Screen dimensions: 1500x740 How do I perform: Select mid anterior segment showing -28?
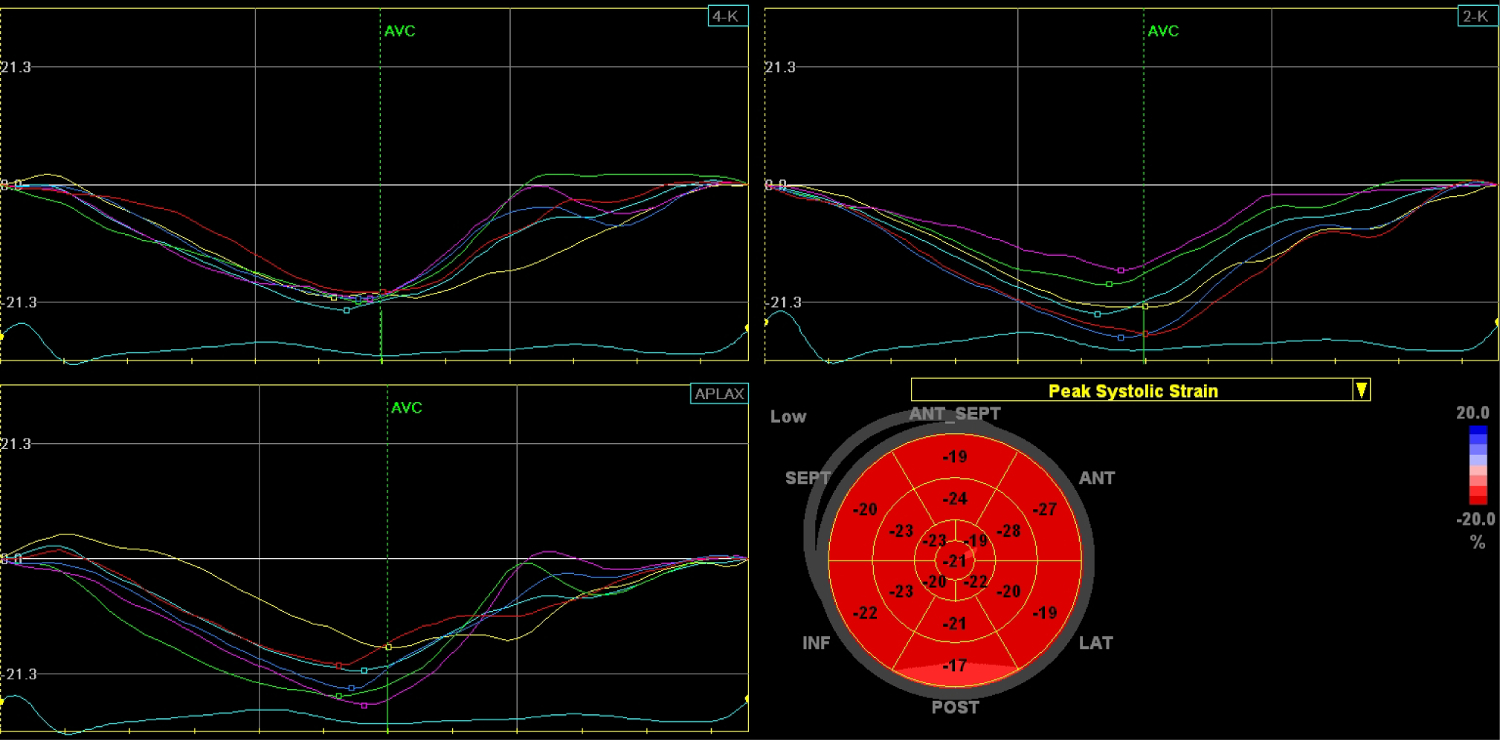pos(1009,531)
